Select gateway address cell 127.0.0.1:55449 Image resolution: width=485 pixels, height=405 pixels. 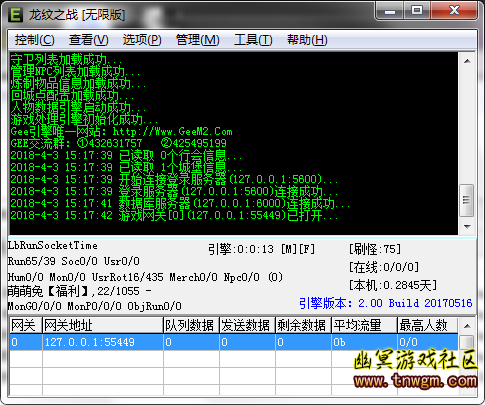coord(103,342)
